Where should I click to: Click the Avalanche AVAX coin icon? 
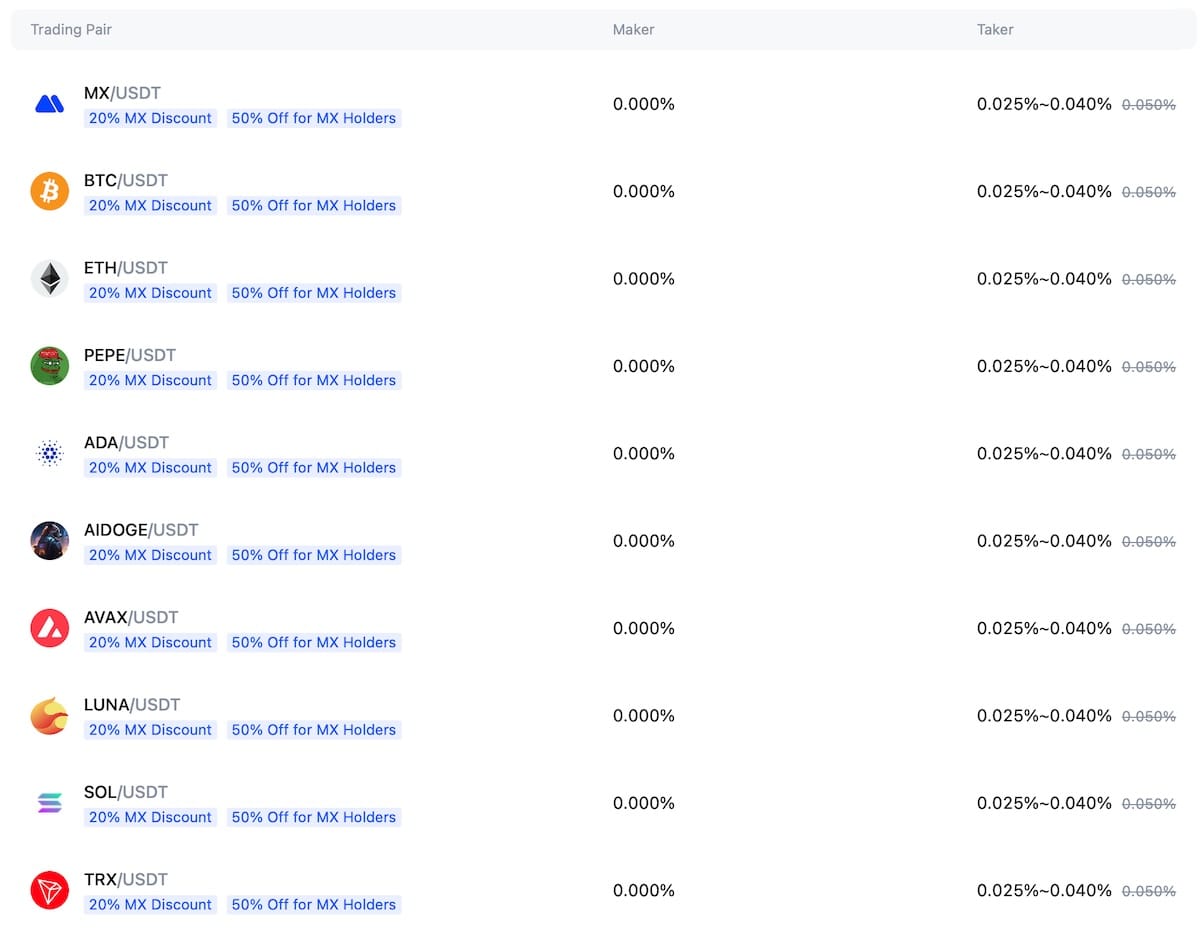(49, 628)
